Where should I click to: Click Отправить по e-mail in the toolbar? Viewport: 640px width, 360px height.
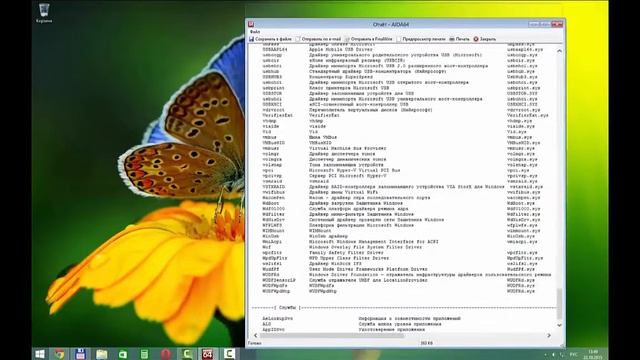pos(318,39)
